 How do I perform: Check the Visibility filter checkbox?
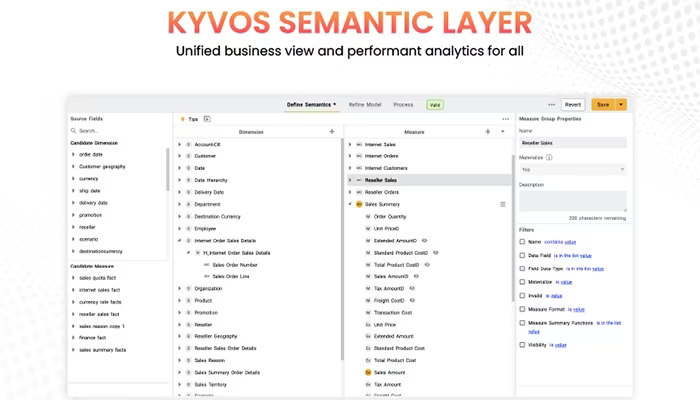(x=522, y=345)
